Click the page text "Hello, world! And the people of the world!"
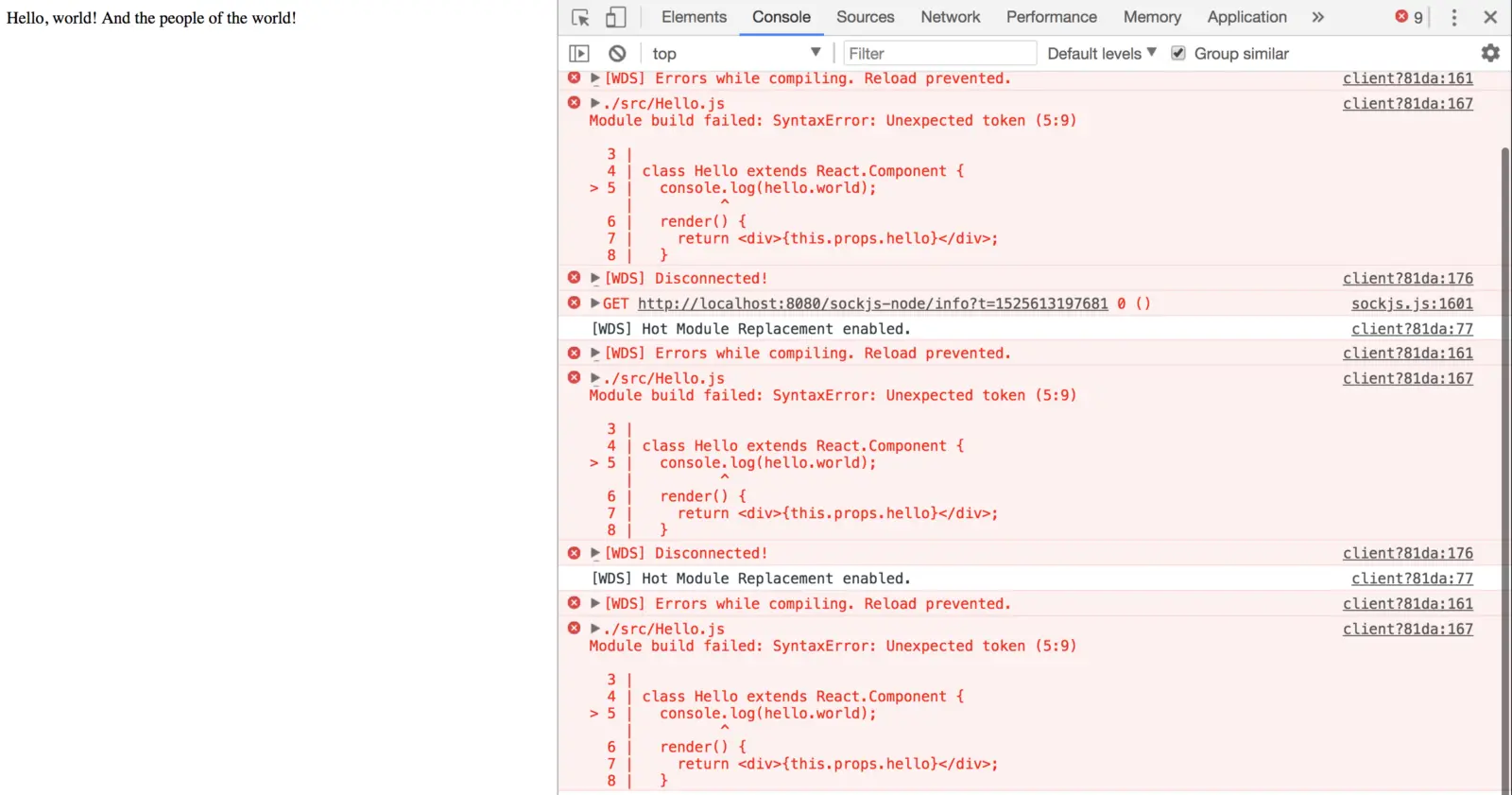The height and width of the screenshot is (795, 1512). (151, 18)
